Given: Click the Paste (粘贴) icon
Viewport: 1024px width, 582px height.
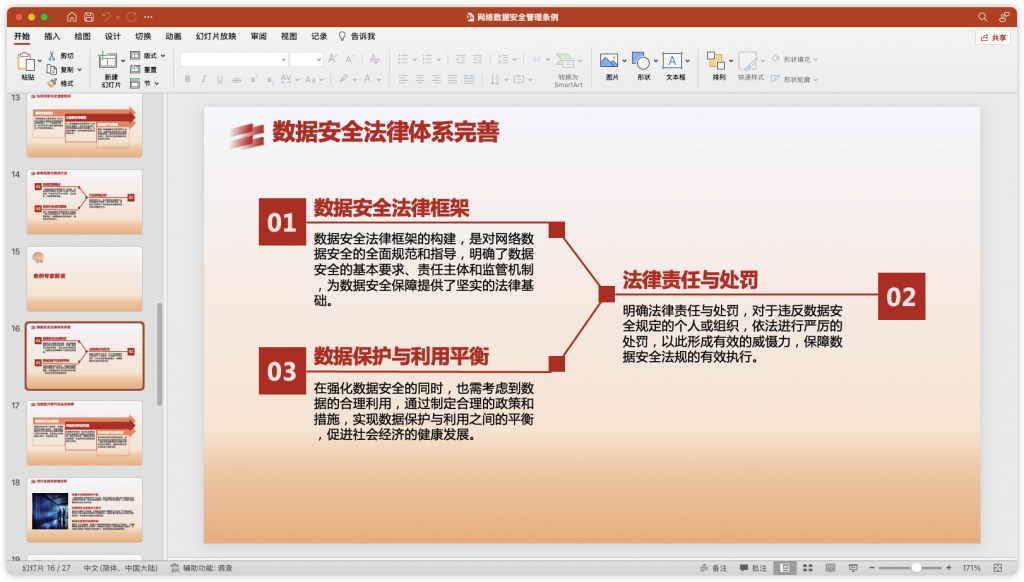Looking at the screenshot, I should (x=27, y=63).
